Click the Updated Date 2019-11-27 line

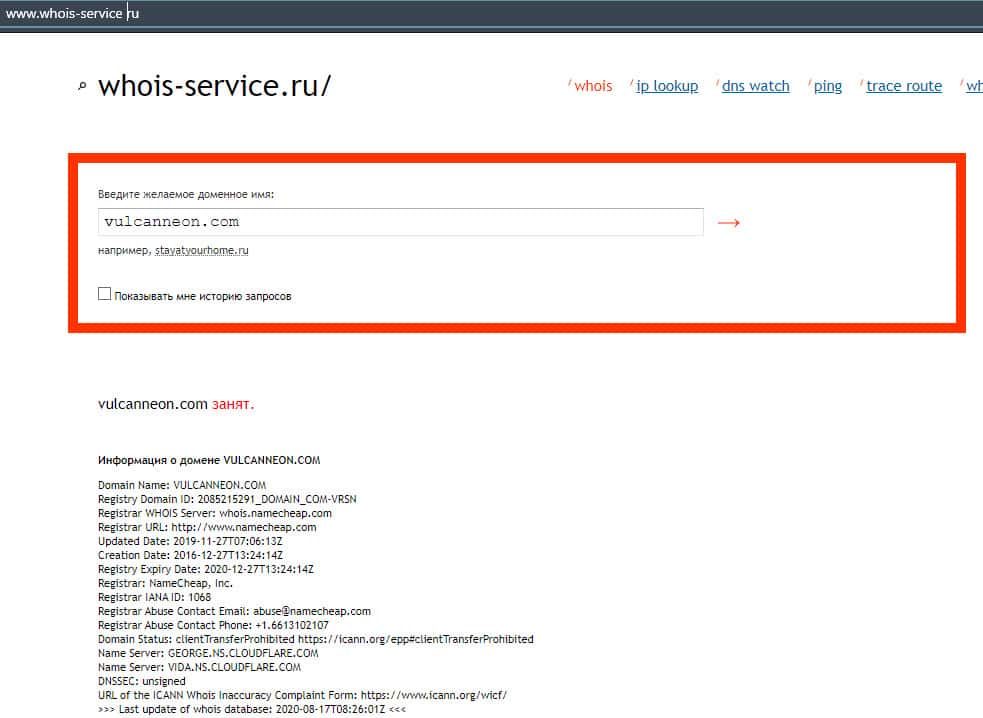[190, 541]
